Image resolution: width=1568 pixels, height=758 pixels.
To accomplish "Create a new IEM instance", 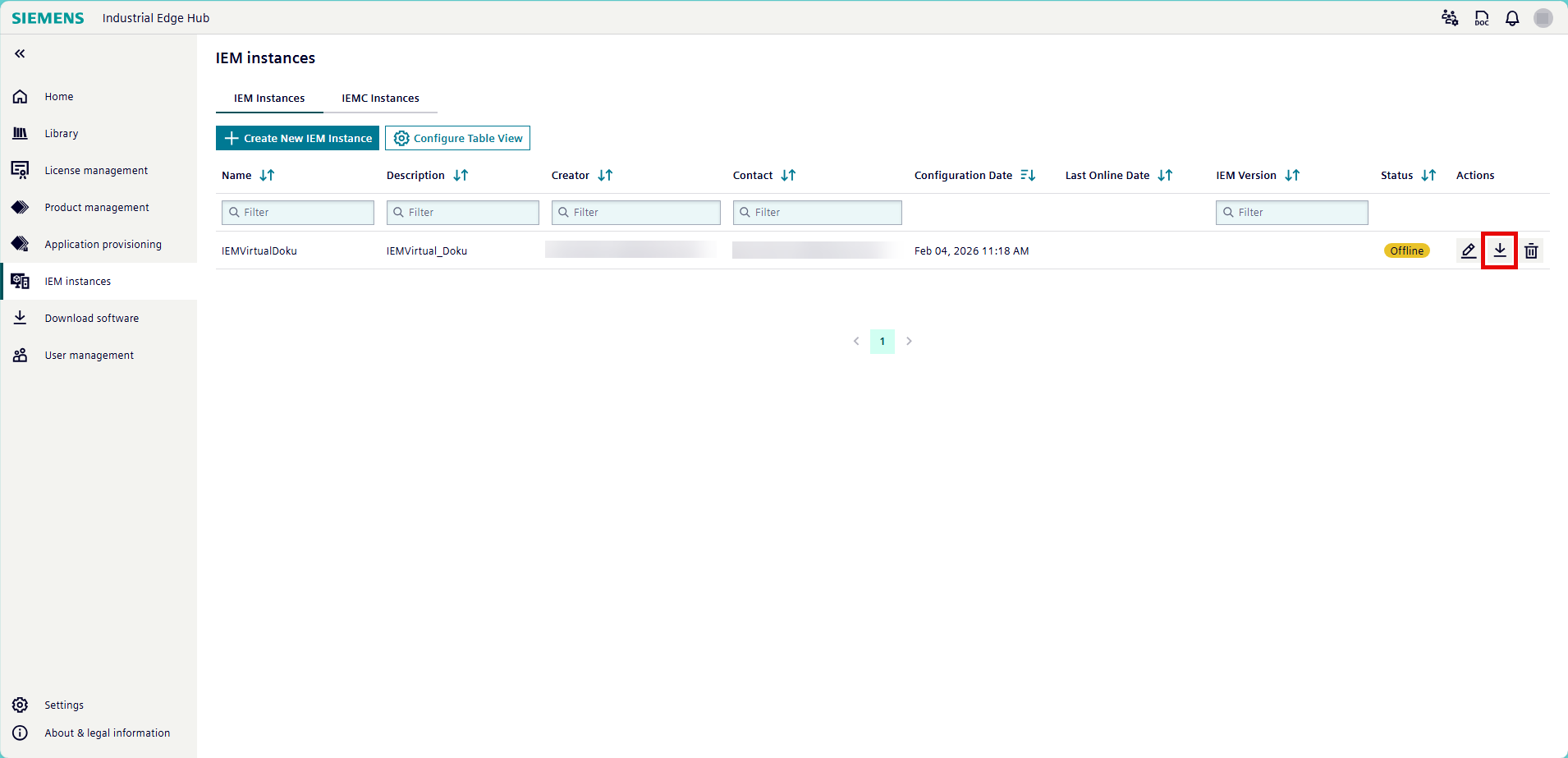I will point(297,138).
